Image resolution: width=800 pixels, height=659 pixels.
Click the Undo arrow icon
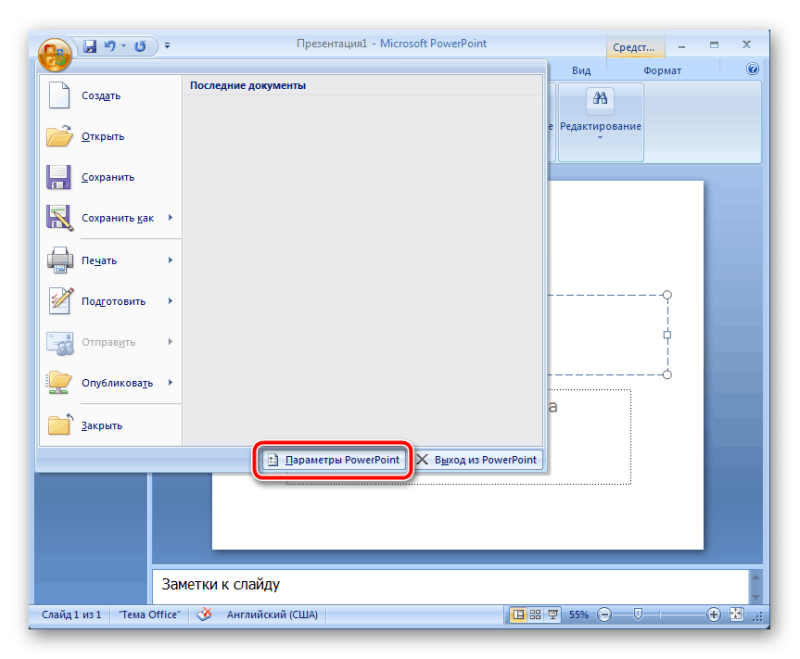pyautogui.click(x=110, y=46)
